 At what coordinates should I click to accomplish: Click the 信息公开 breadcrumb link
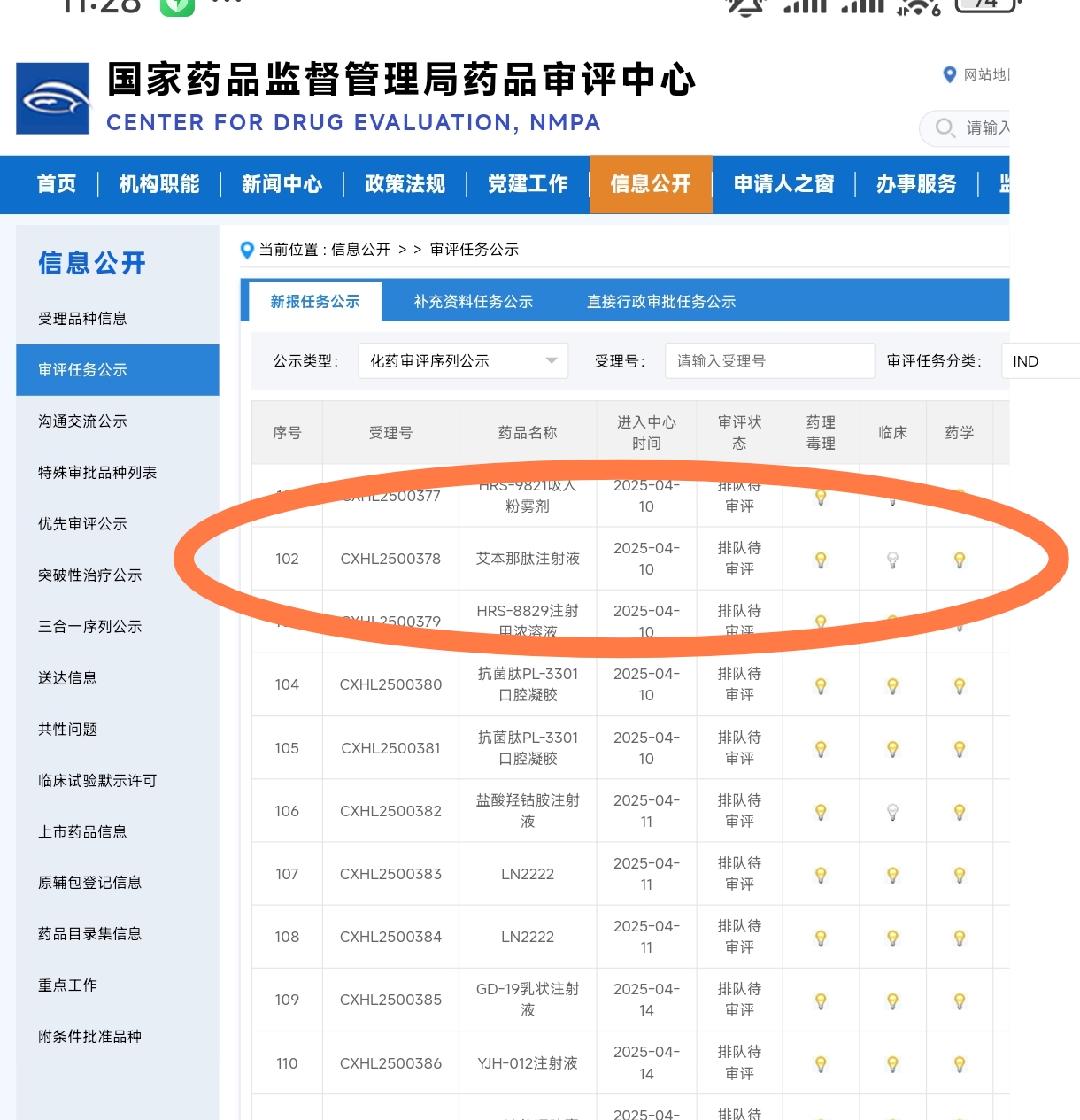(x=360, y=250)
